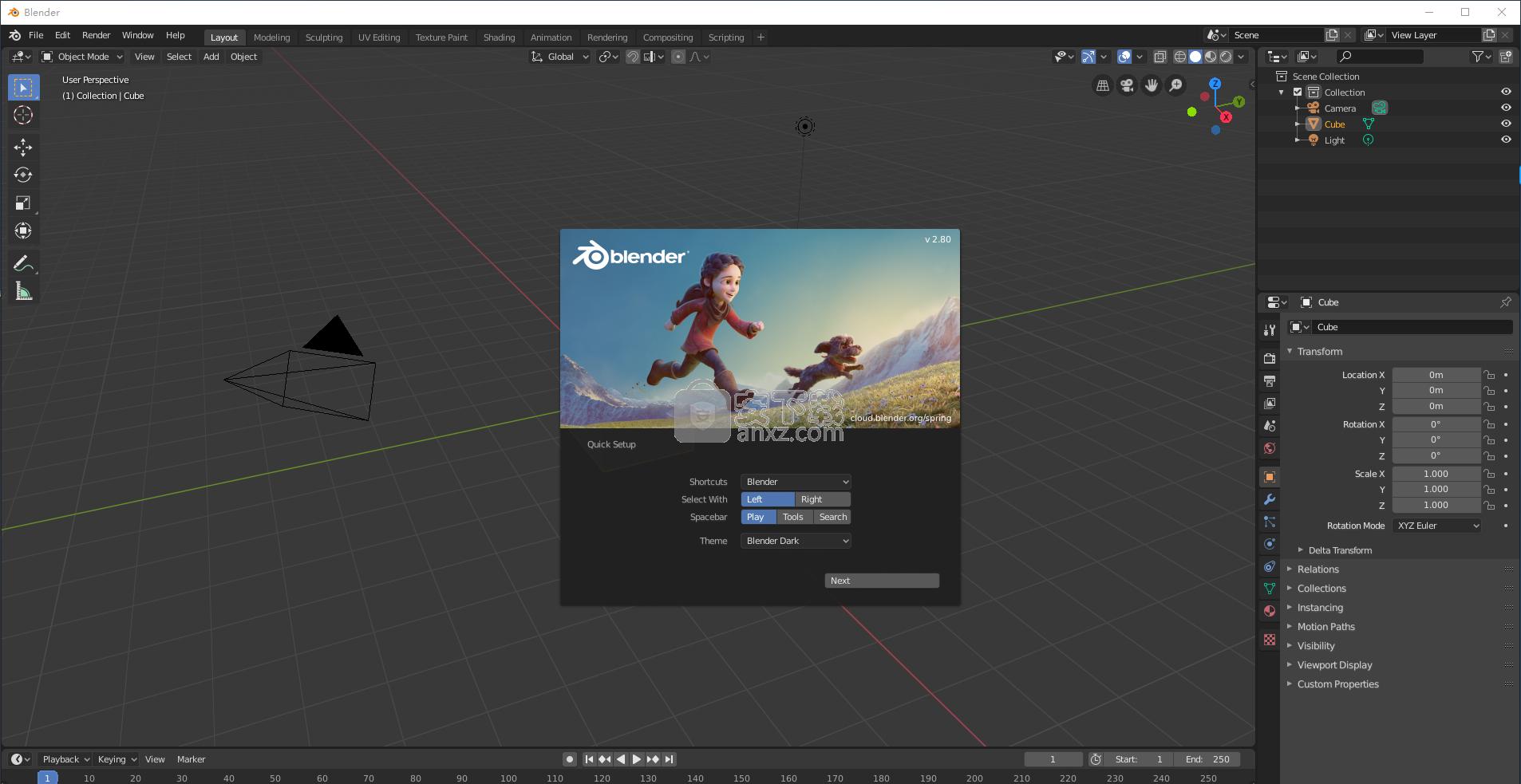
Task: Select wireframe viewport shading icon
Action: pyautogui.click(x=1180, y=57)
